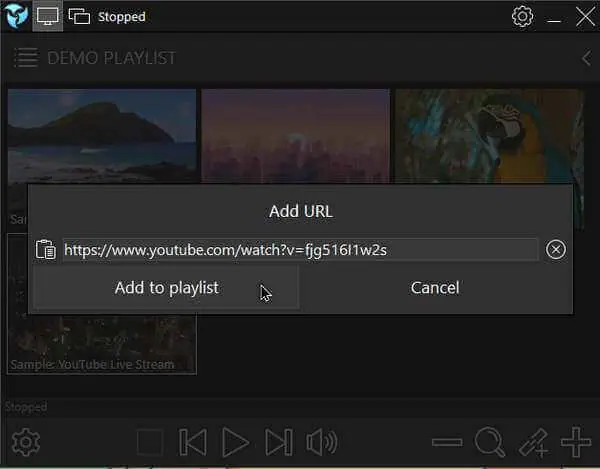Open the playlist hamburger menu

[26, 58]
